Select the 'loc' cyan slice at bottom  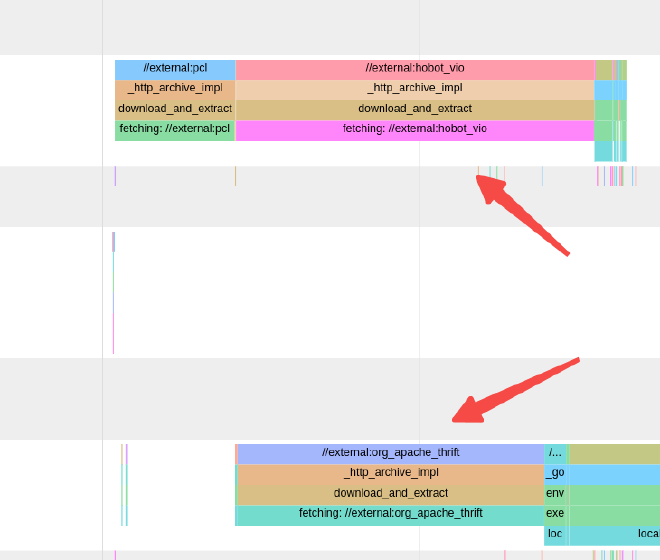pos(555,535)
